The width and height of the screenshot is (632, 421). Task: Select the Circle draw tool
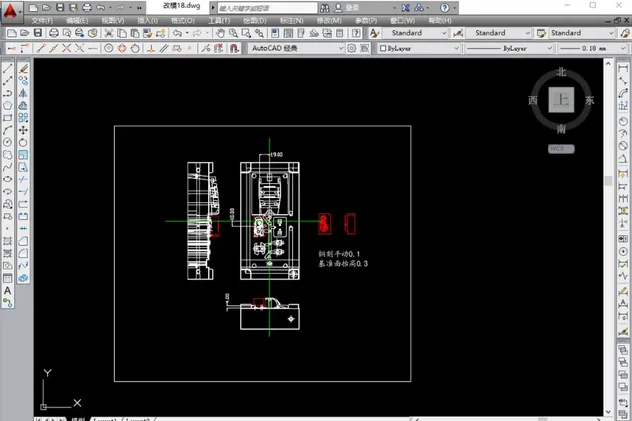point(8,142)
